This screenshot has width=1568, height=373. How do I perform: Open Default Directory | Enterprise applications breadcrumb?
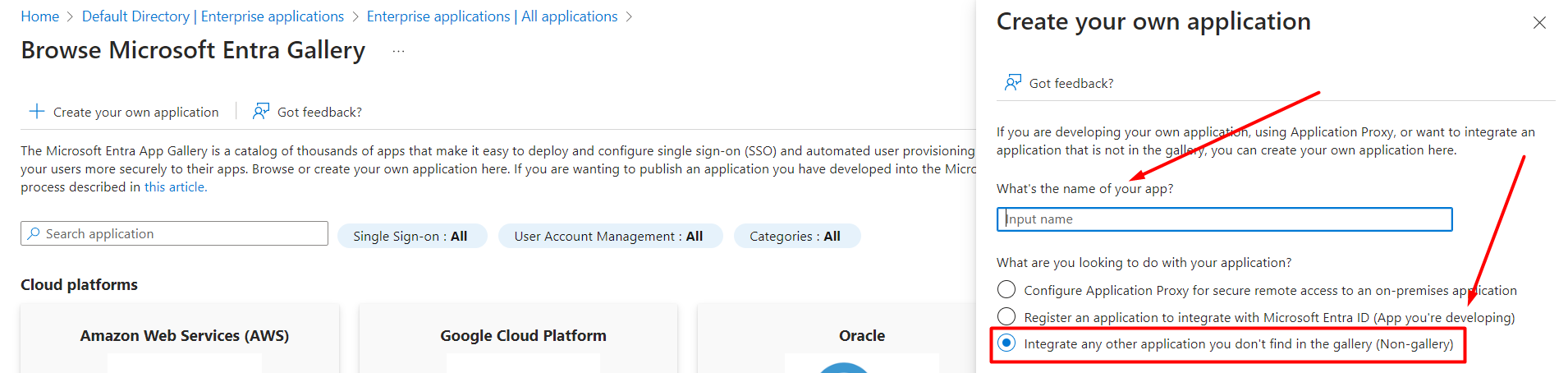pyautogui.click(x=213, y=16)
